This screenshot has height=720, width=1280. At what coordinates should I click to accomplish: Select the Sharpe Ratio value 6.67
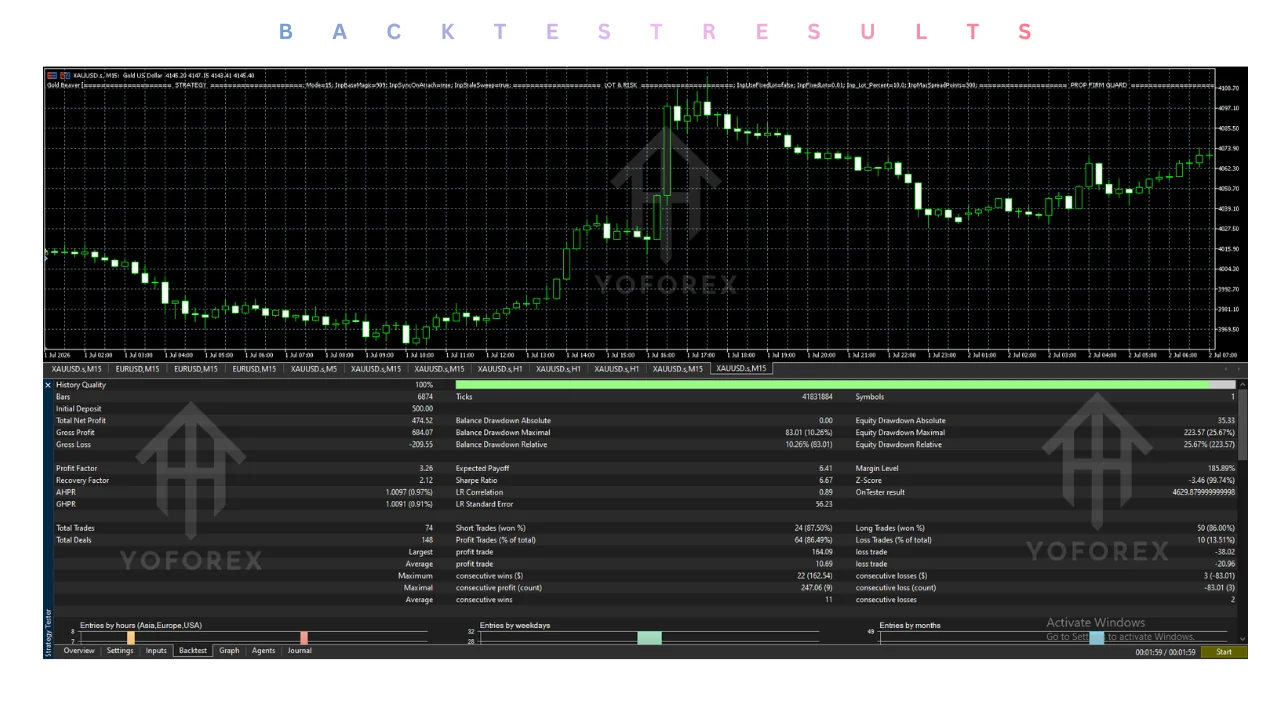coord(825,481)
